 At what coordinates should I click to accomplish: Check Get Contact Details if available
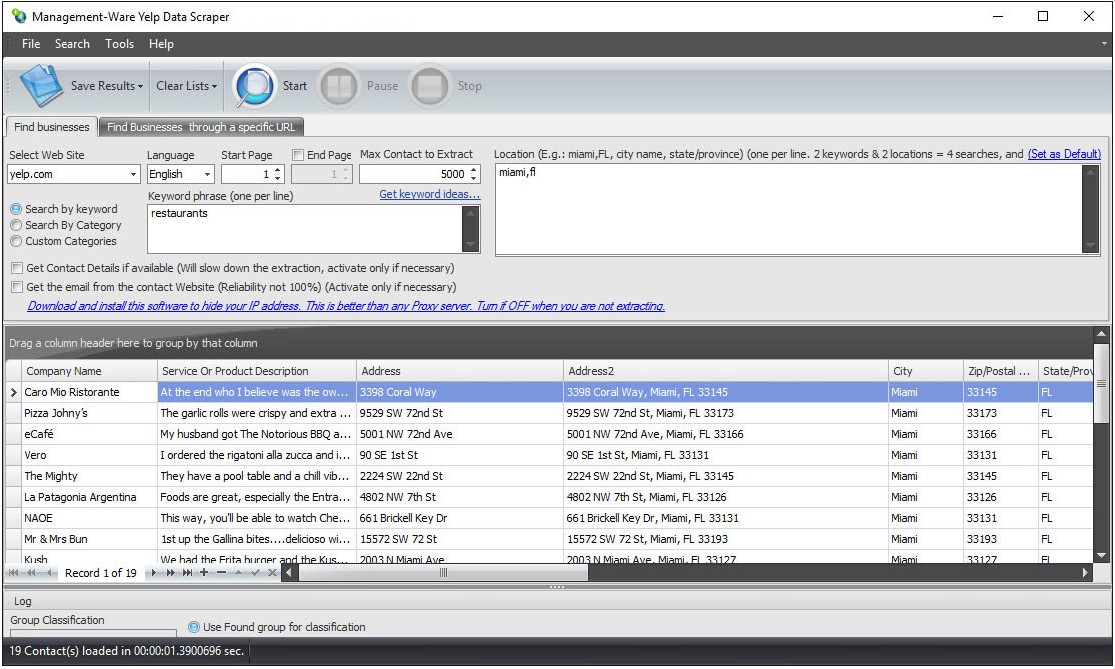(x=16, y=268)
